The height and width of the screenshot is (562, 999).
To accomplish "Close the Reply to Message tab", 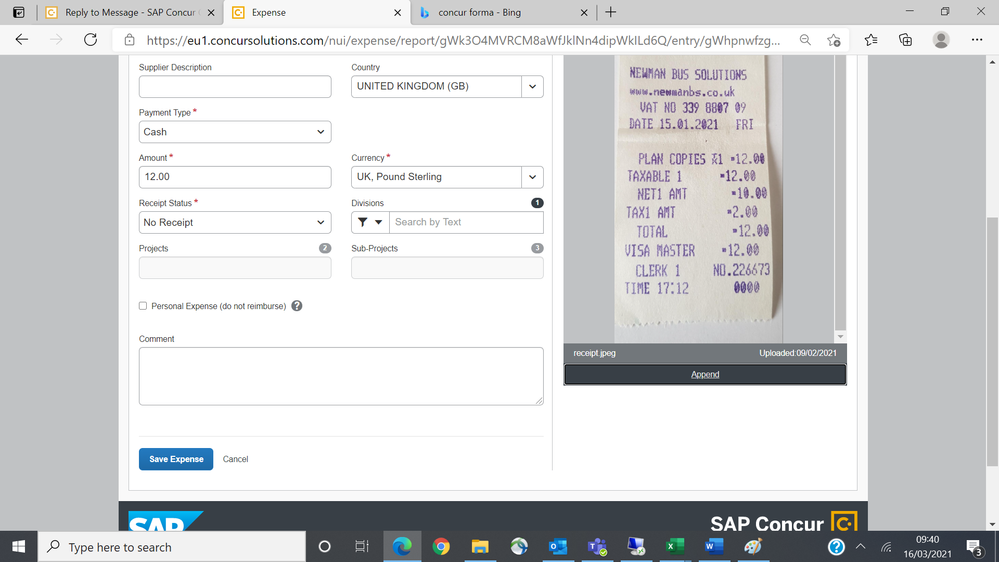I will click(211, 12).
